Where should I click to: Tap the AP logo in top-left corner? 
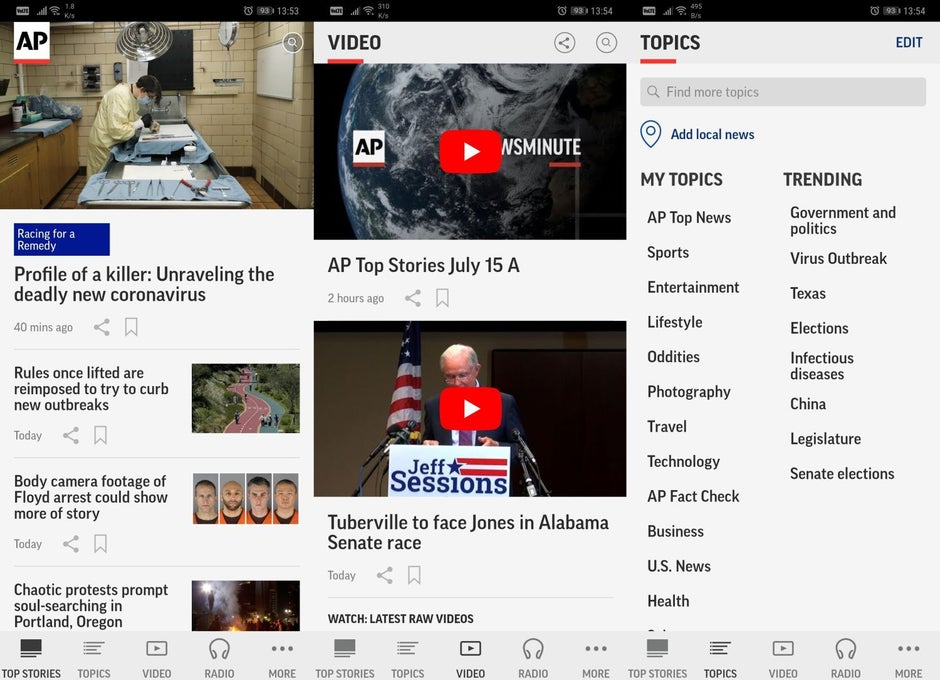click(32, 42)
